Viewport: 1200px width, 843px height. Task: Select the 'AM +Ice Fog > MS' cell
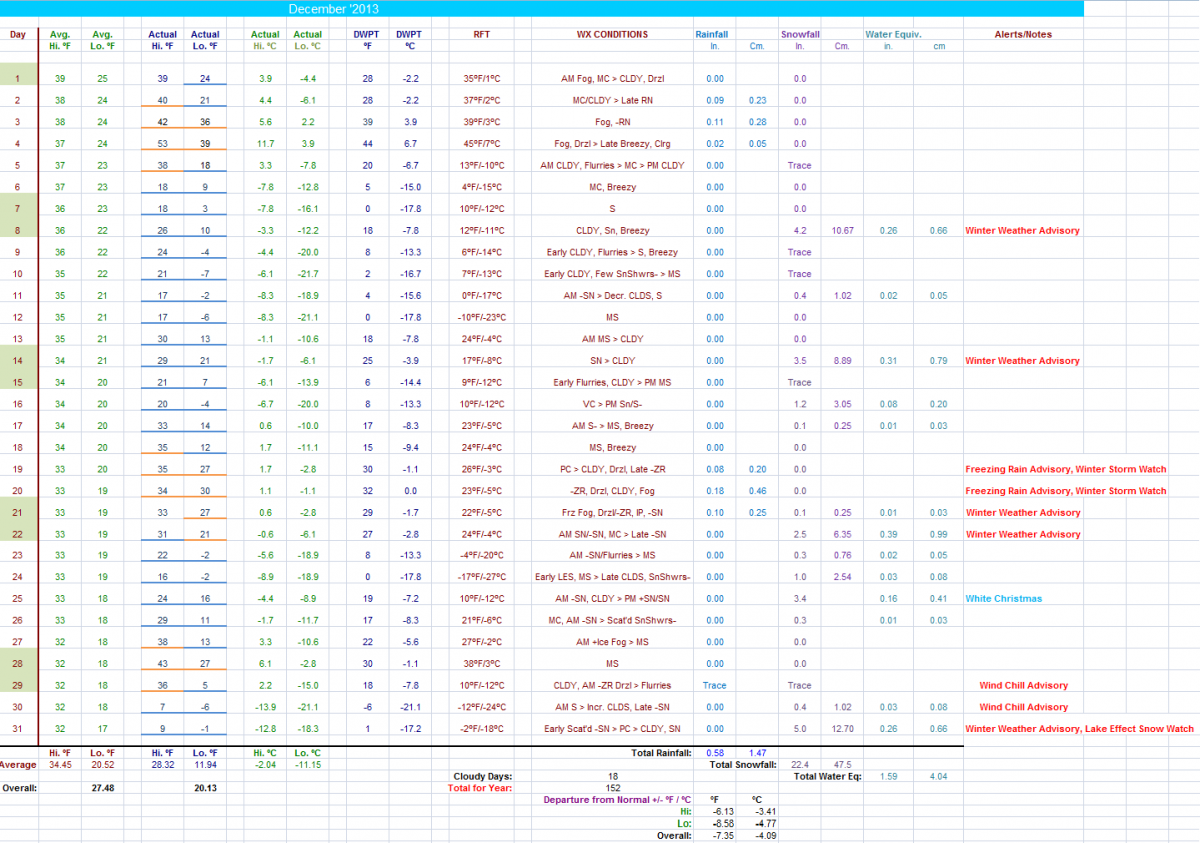(x=612, y=642)
